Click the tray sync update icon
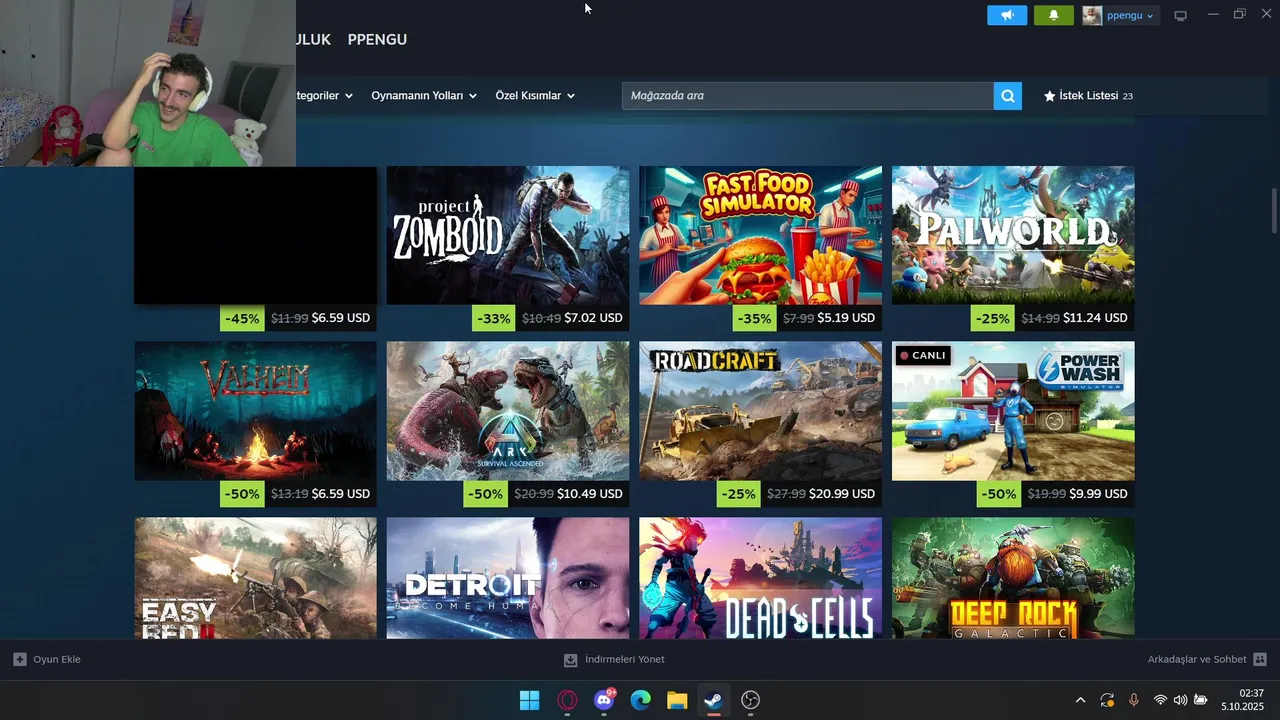Image resolution: width=1280 pixels, height=720 pixels. (1107, 700)
